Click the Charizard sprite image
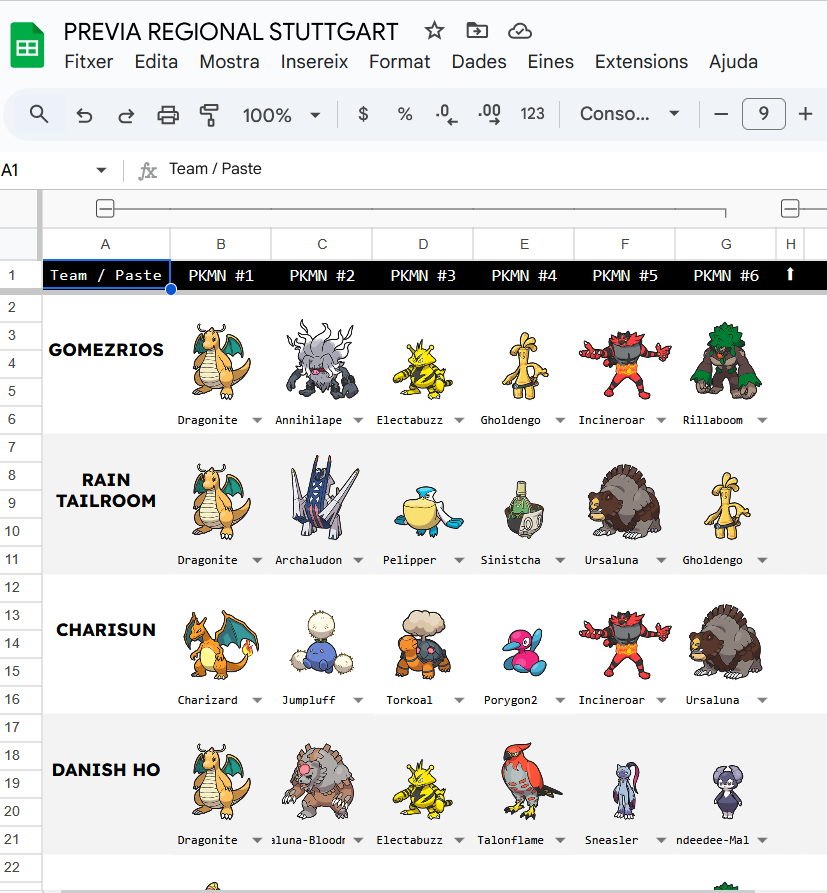This screenshot has width=827, height=893. pyautogui.click(x=221, y=645)
